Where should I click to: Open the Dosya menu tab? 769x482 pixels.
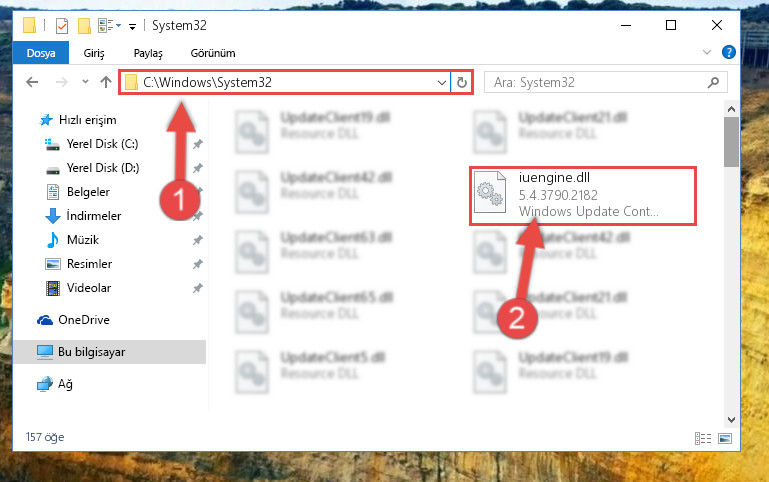[x=41, y=53]
